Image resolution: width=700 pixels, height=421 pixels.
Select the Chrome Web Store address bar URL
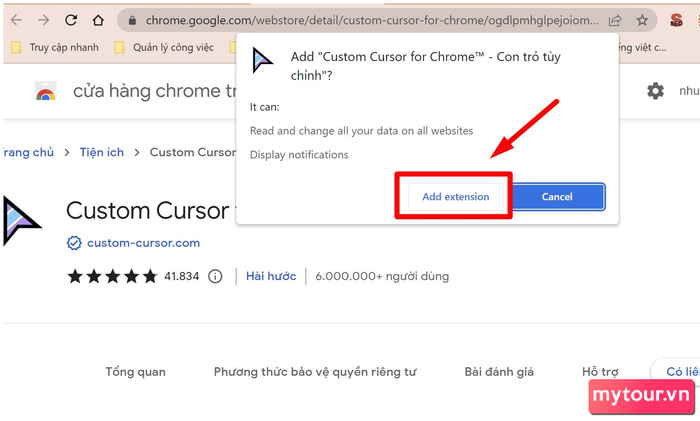pyautogui.click(x=372, y=21)
